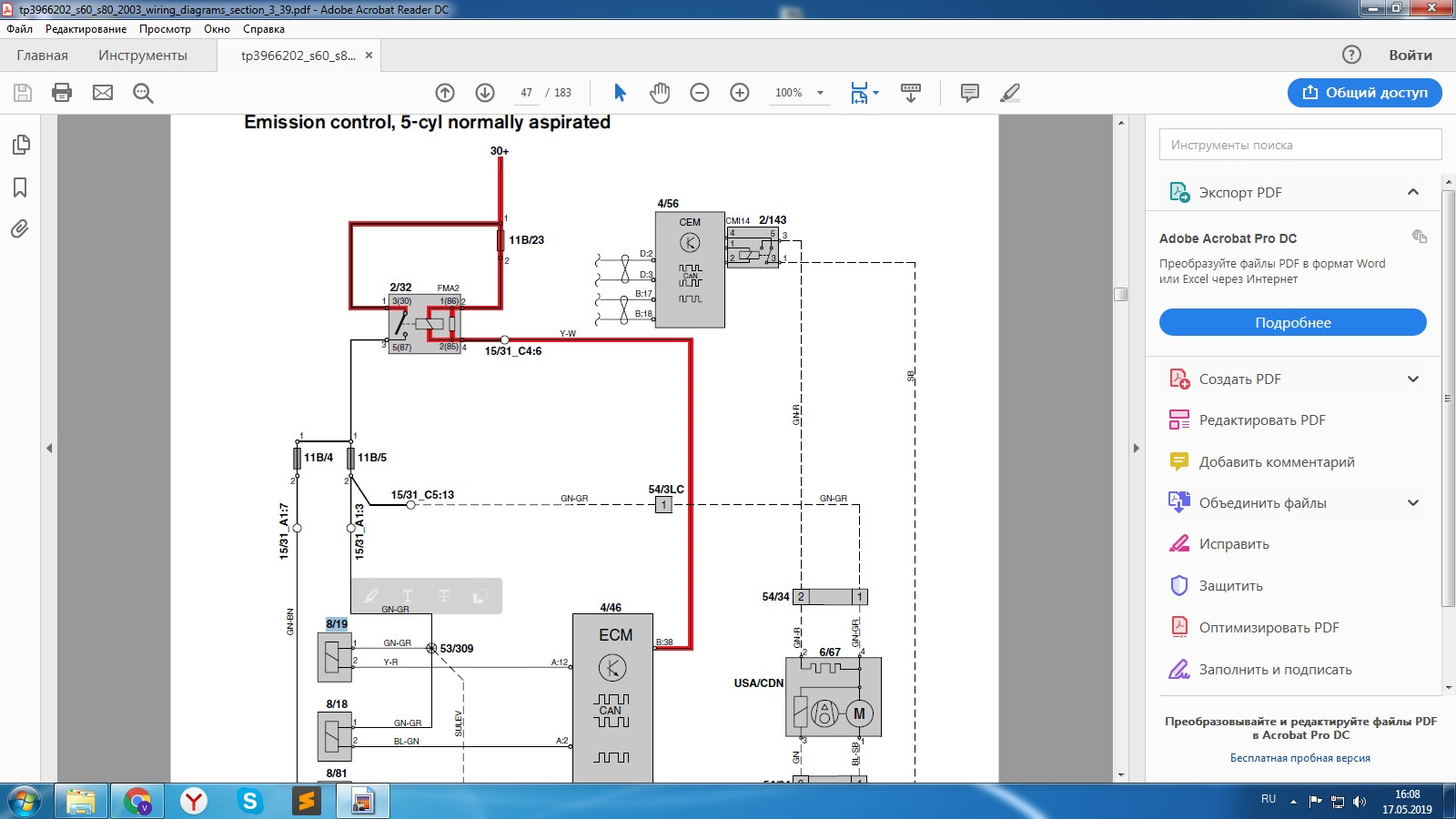Screen dimensions: 1456x819
Task: Open Windows Explorer from taskbar
Action: (x=81, y=802)
